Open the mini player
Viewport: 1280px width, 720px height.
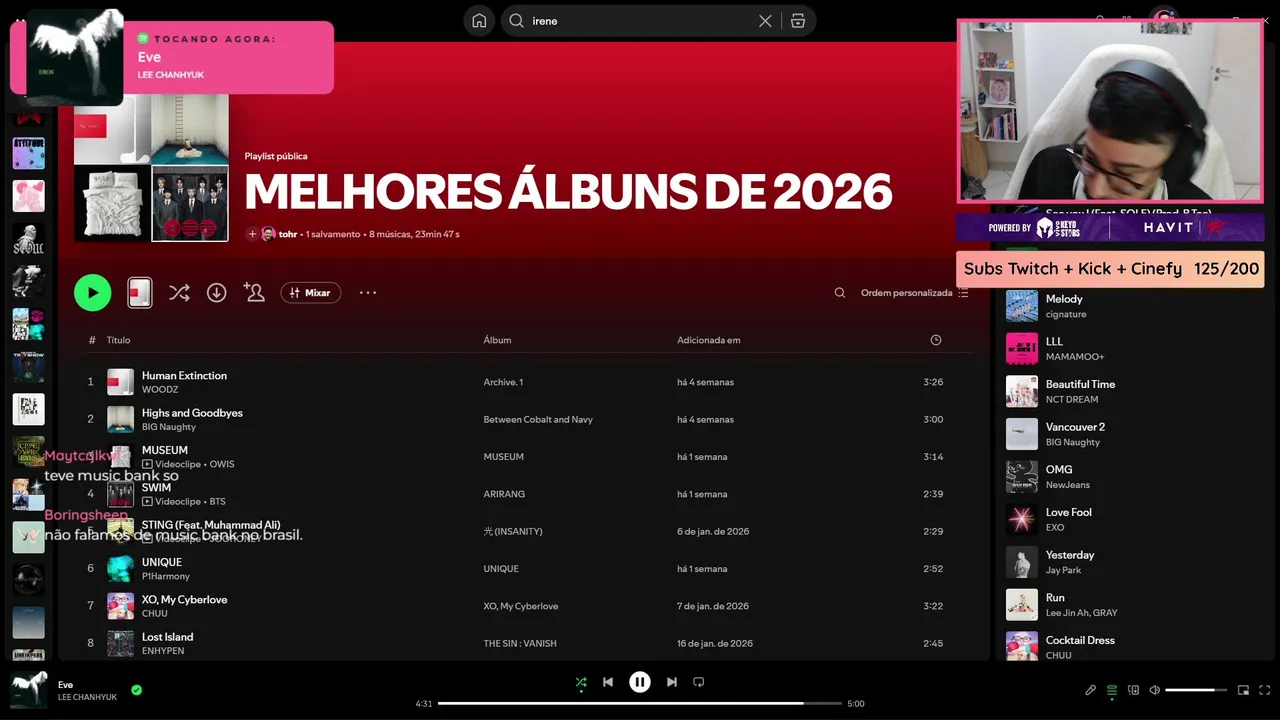[x=1243, y=690]
